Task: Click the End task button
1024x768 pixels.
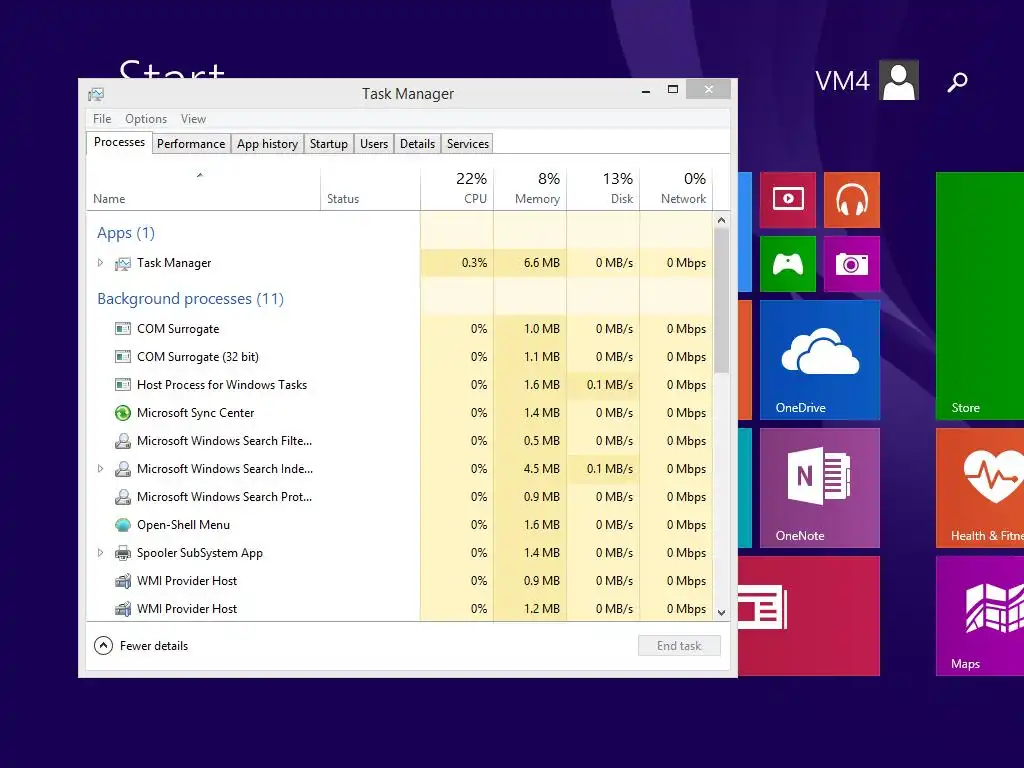Action: 679,646
